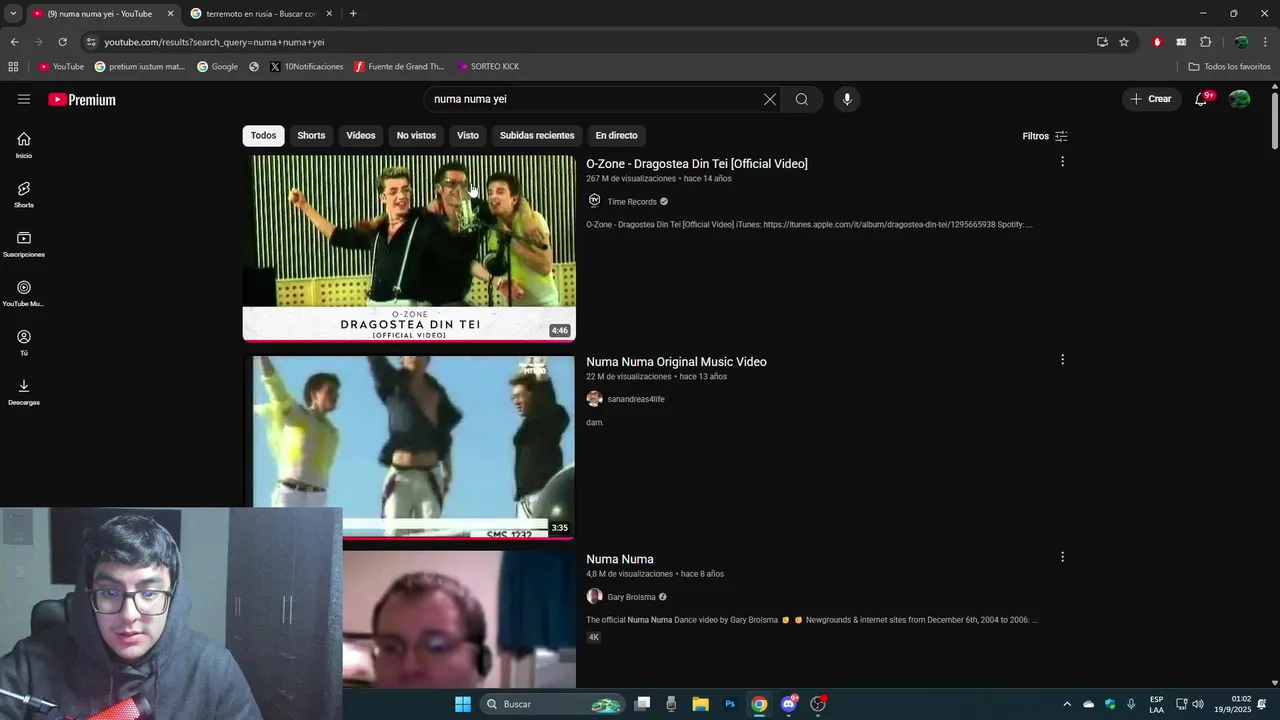Play the Dragostea Din Tei thumbnail
The height and width of the screenshot is (720, 1280).
click(x=409, y=248)
